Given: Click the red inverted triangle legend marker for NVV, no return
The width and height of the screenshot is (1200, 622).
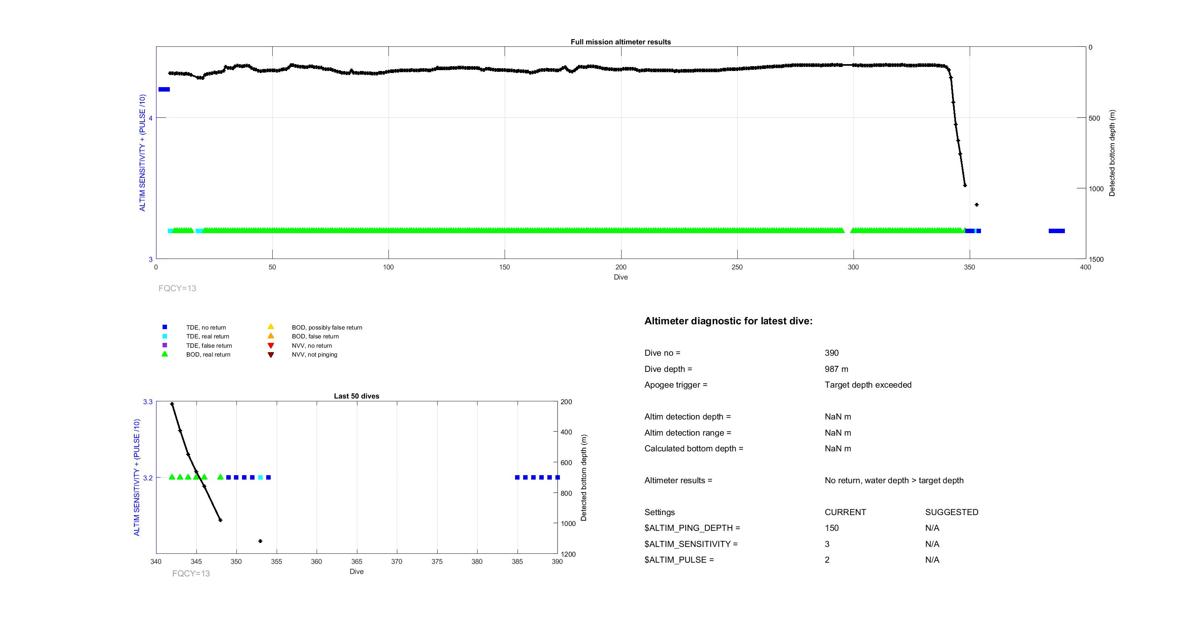Looking at the screenshot, I should (271, 345).
